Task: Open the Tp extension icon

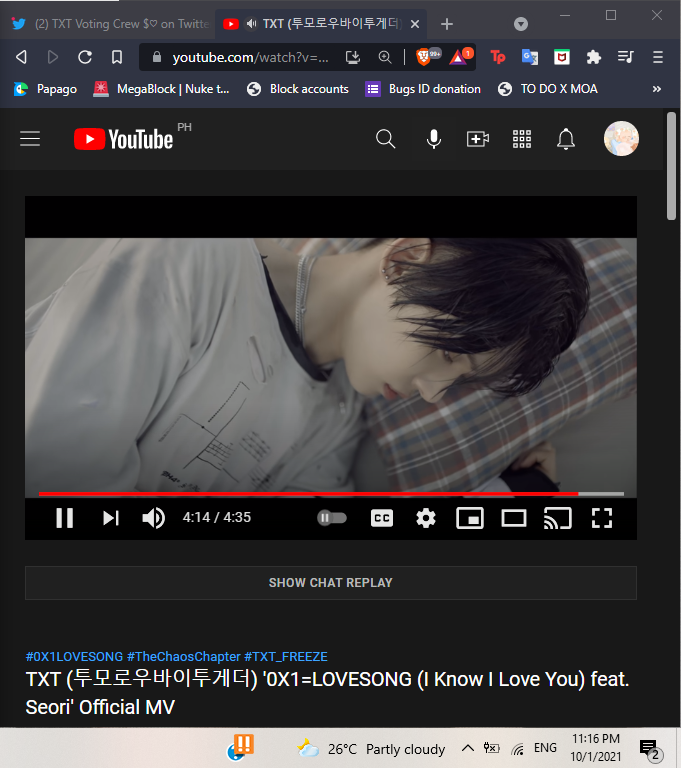Action: point(498,57)
